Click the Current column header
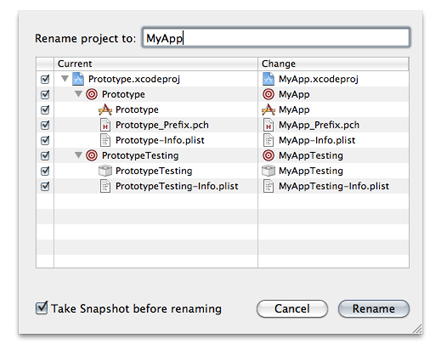This screenshot has height=360, width=441. click(156, 64)
